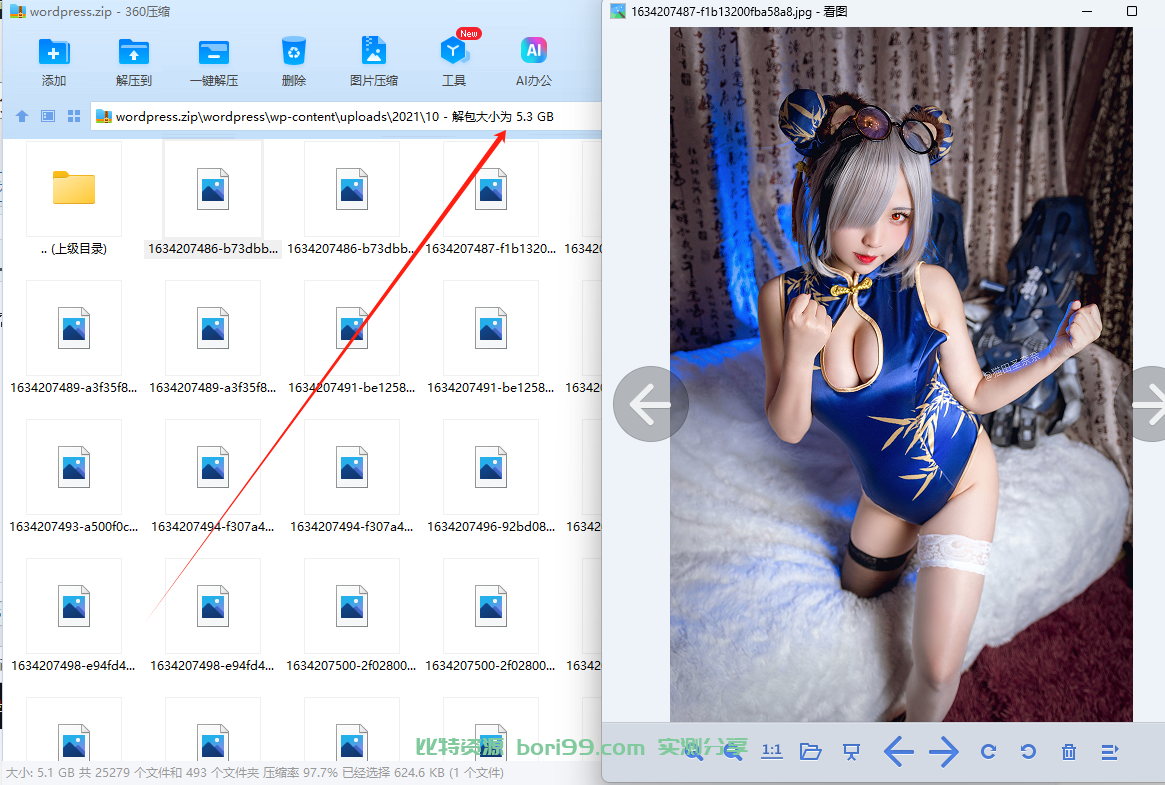The height and width of the screenshot is (785, 1165).
Task: Switch to the details list view icon
Action: [48, 117]
